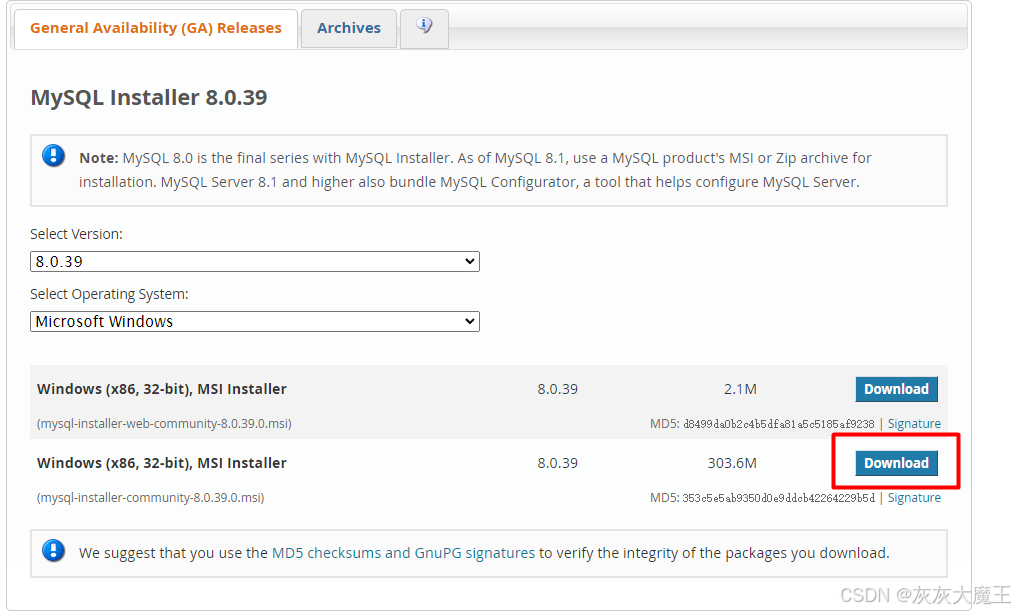Download the 303.6M community MSI installer

click(x=896, y=463)
